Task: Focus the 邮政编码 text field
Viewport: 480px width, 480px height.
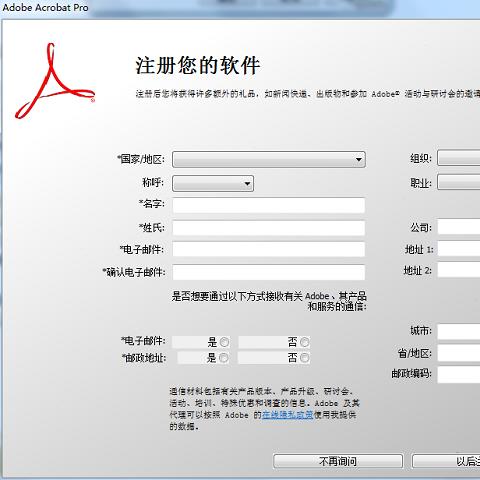Action: coord(459,375)
